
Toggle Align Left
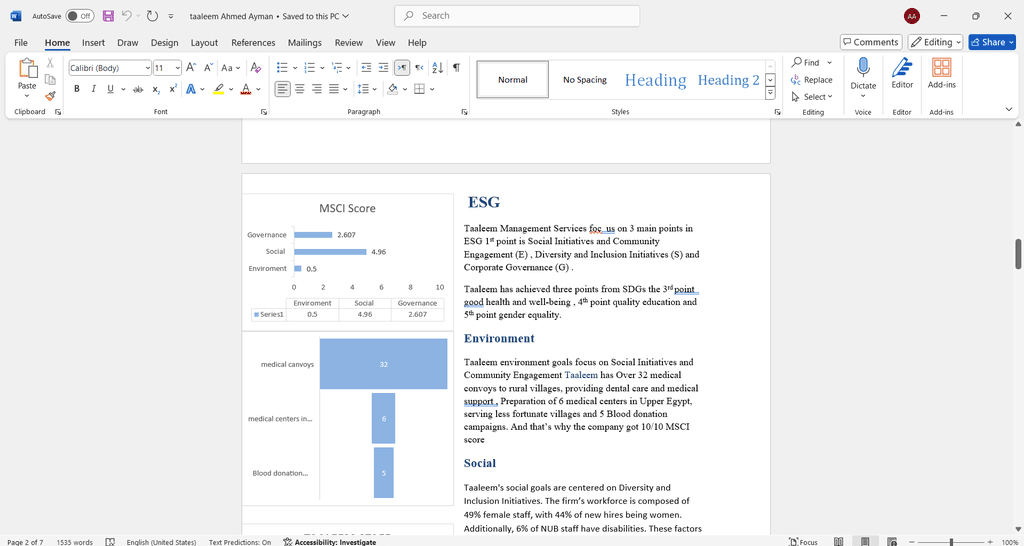click(x=282, y=89)
